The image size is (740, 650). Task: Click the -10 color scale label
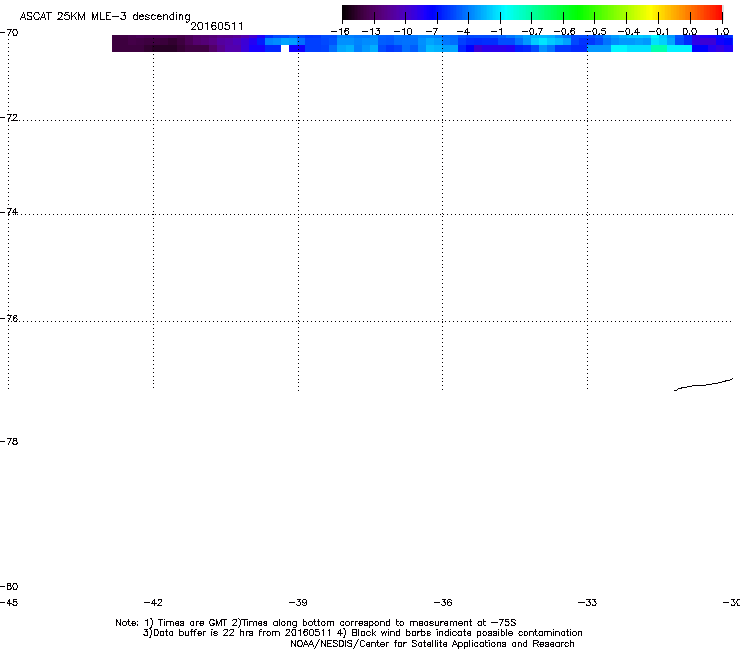coord(403,32)
